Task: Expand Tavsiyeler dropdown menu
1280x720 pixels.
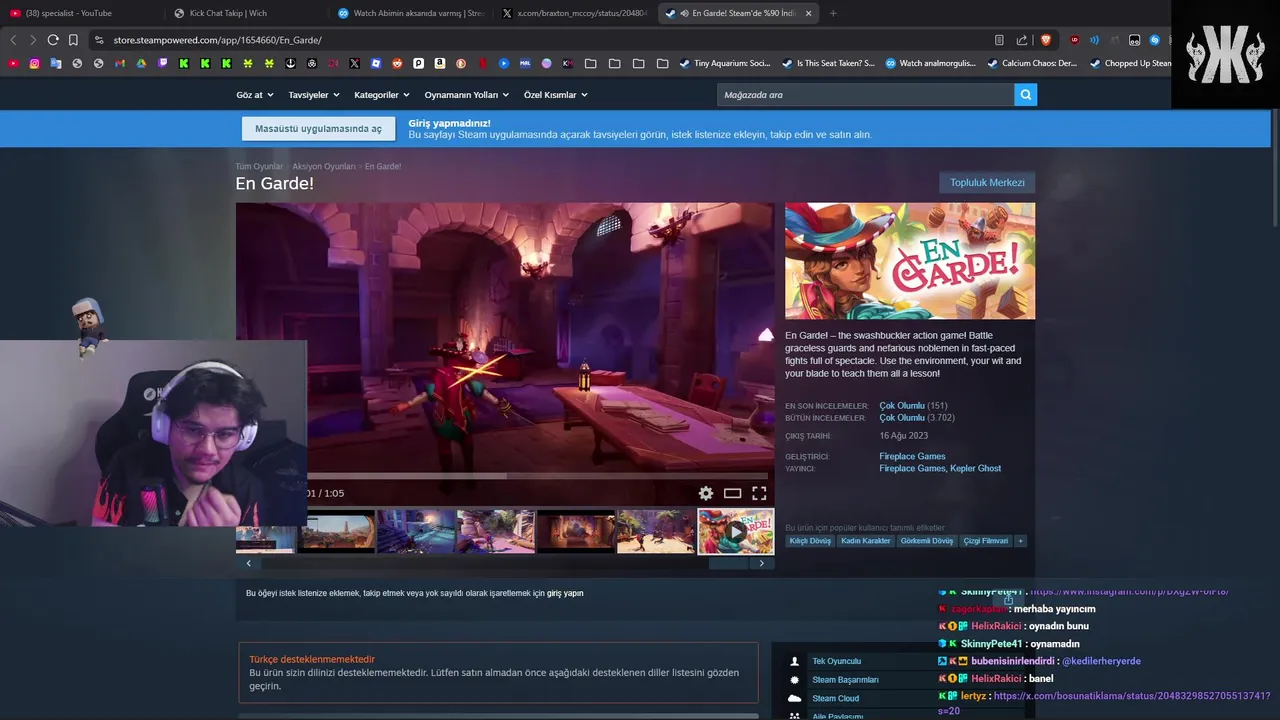Action: (314, 95)
